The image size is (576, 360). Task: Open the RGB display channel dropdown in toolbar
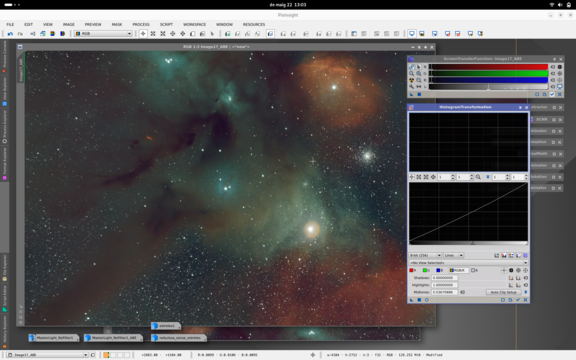click(x=103, y=33)
